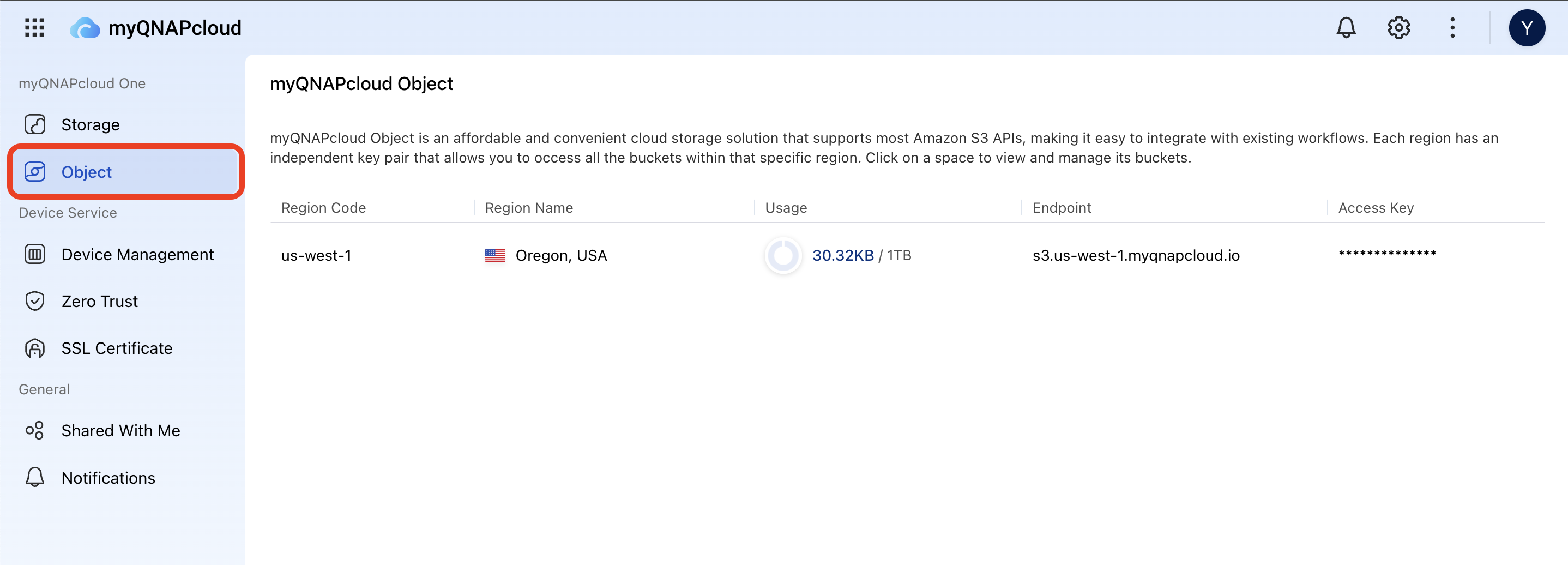The height and width of the screenshot is (565, 1568).
Task: Open the Y account avatar menu
Action: 1528,27
